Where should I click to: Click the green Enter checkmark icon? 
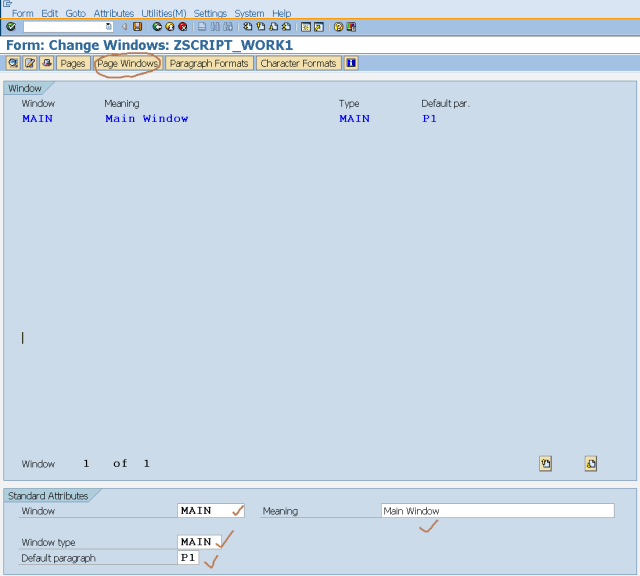coord(11,27)
